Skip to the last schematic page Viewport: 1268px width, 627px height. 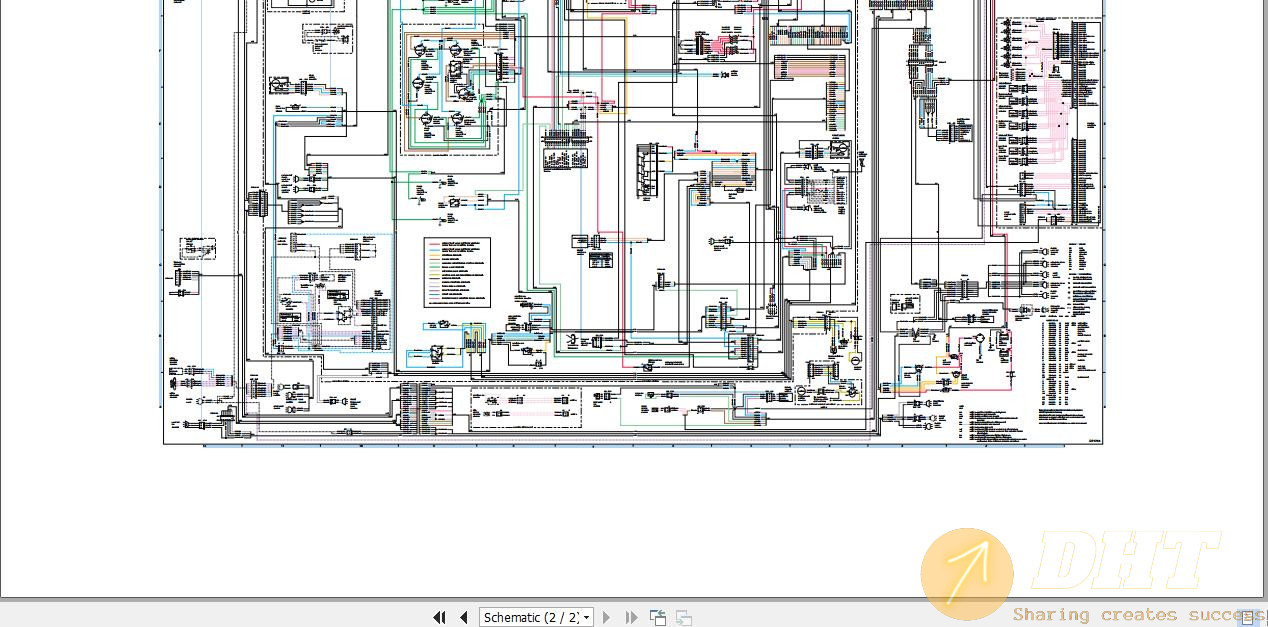[630, 617]
